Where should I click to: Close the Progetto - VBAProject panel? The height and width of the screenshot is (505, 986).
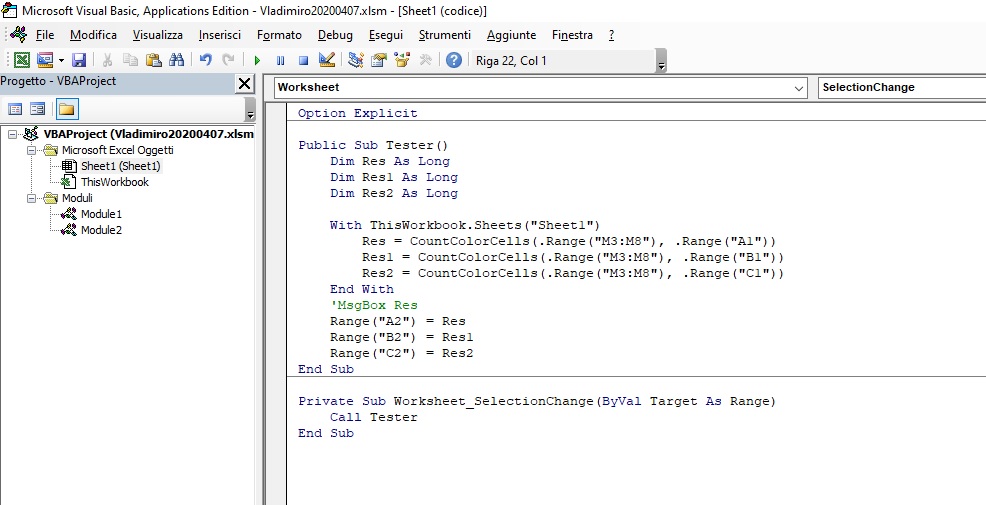click(x=244, y=84)
